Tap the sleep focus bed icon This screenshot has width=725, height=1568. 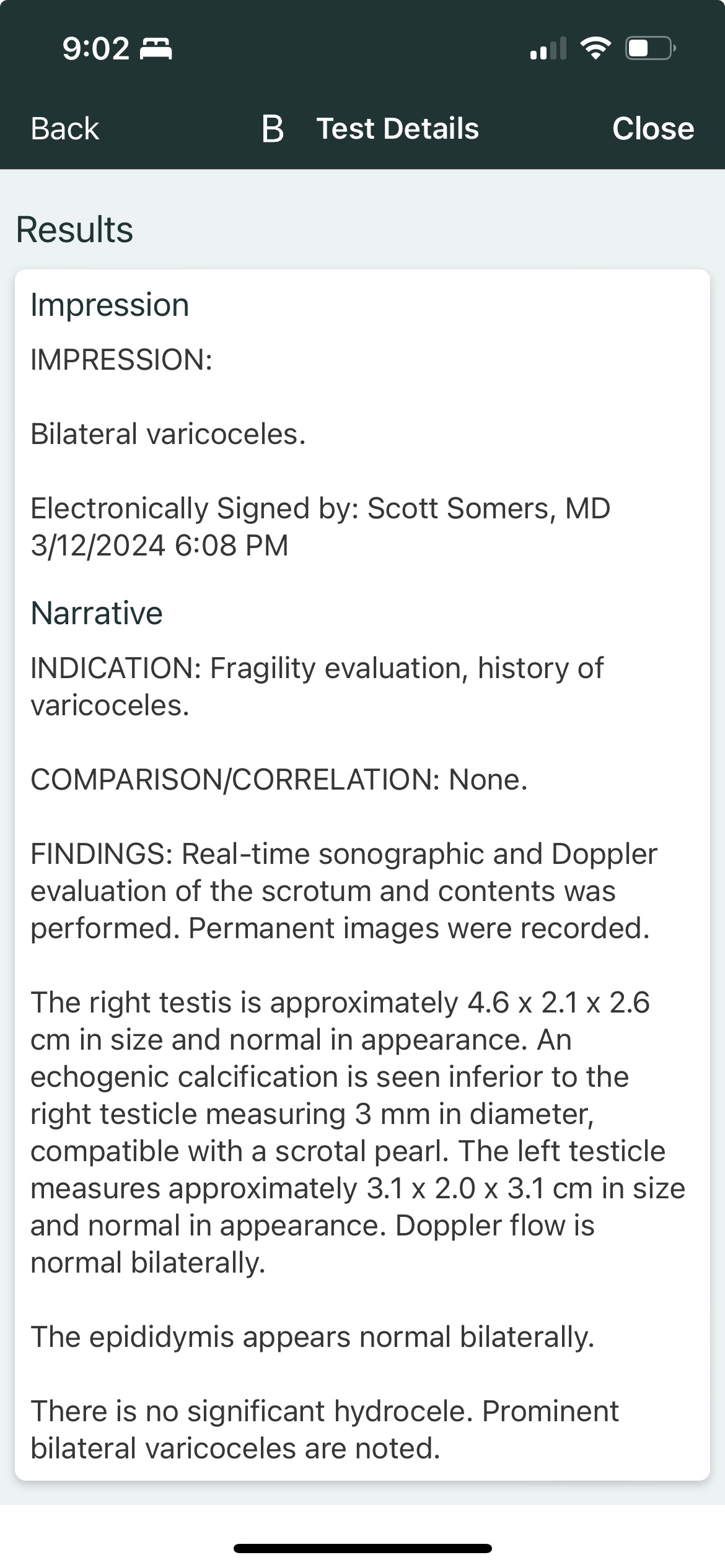(x=156, y=48)
